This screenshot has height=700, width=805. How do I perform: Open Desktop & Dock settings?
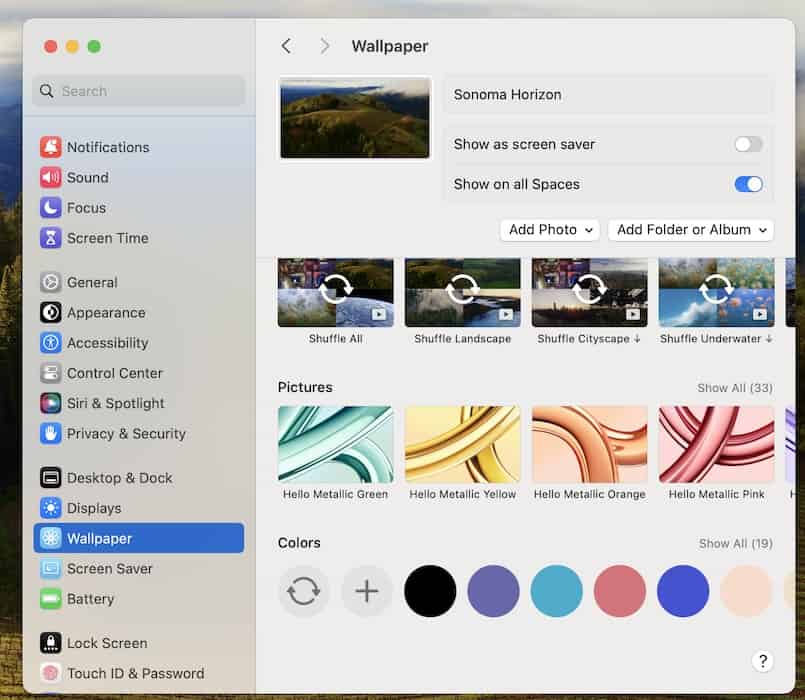pyautogui.click(x=119, y=478)
